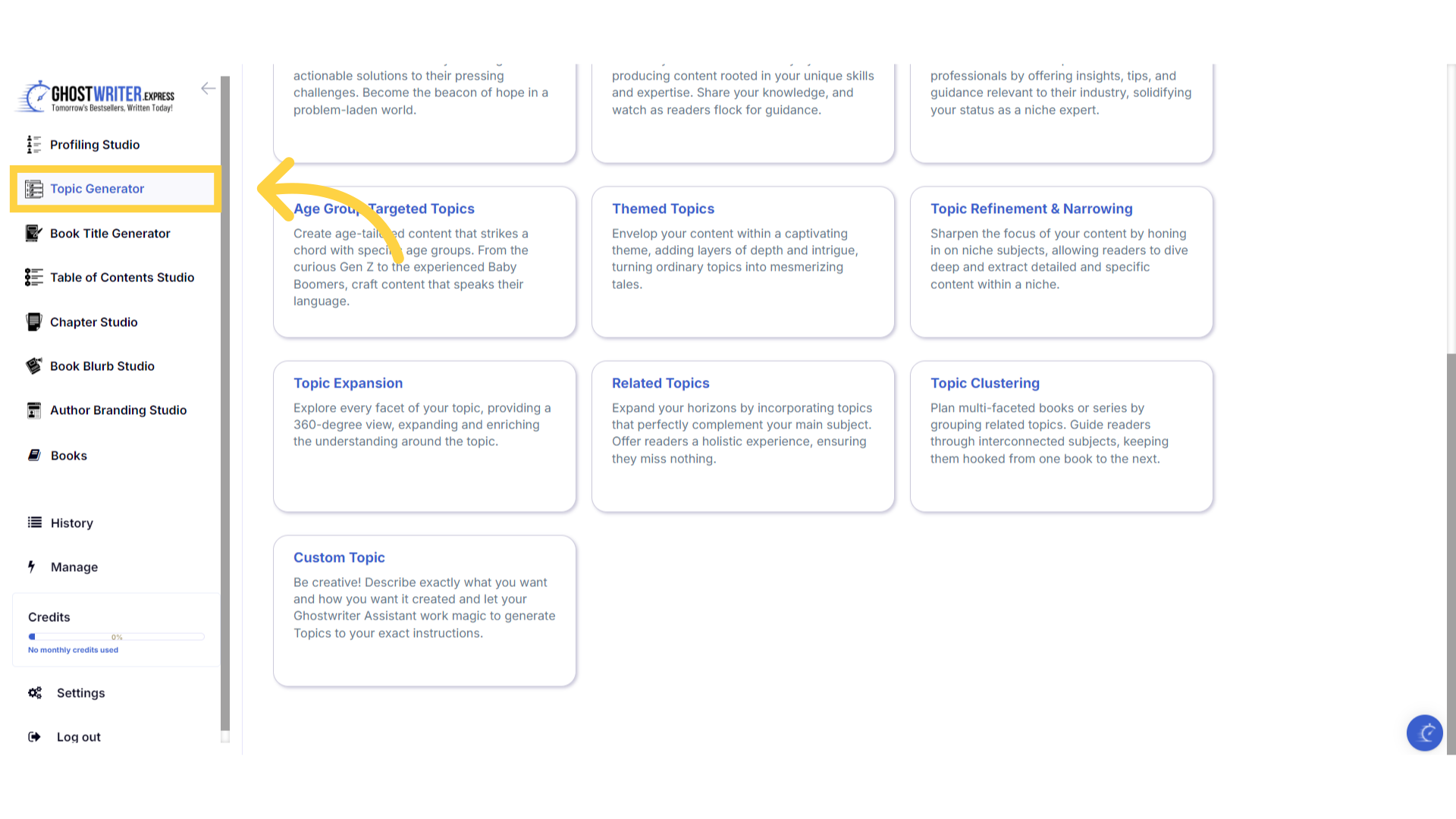Click the Chapter Studio sidebar icon
Viewport: 1456px width, 819px height.
tap(33, 322)
